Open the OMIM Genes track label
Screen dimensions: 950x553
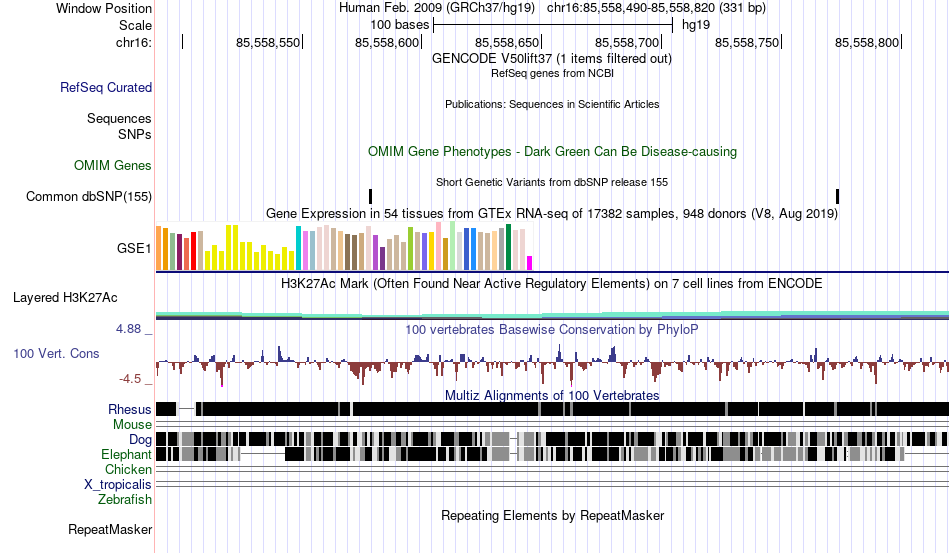pos(113,165)
